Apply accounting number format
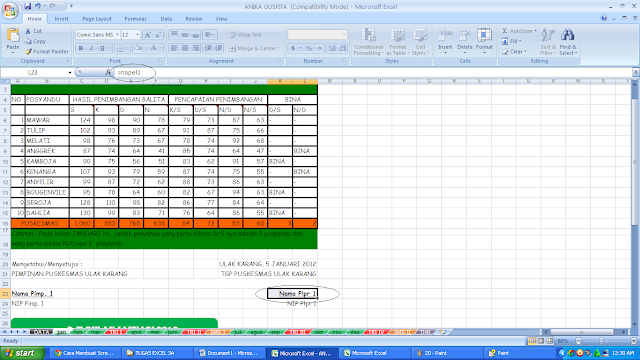640x360 pixels. [293, 48]
